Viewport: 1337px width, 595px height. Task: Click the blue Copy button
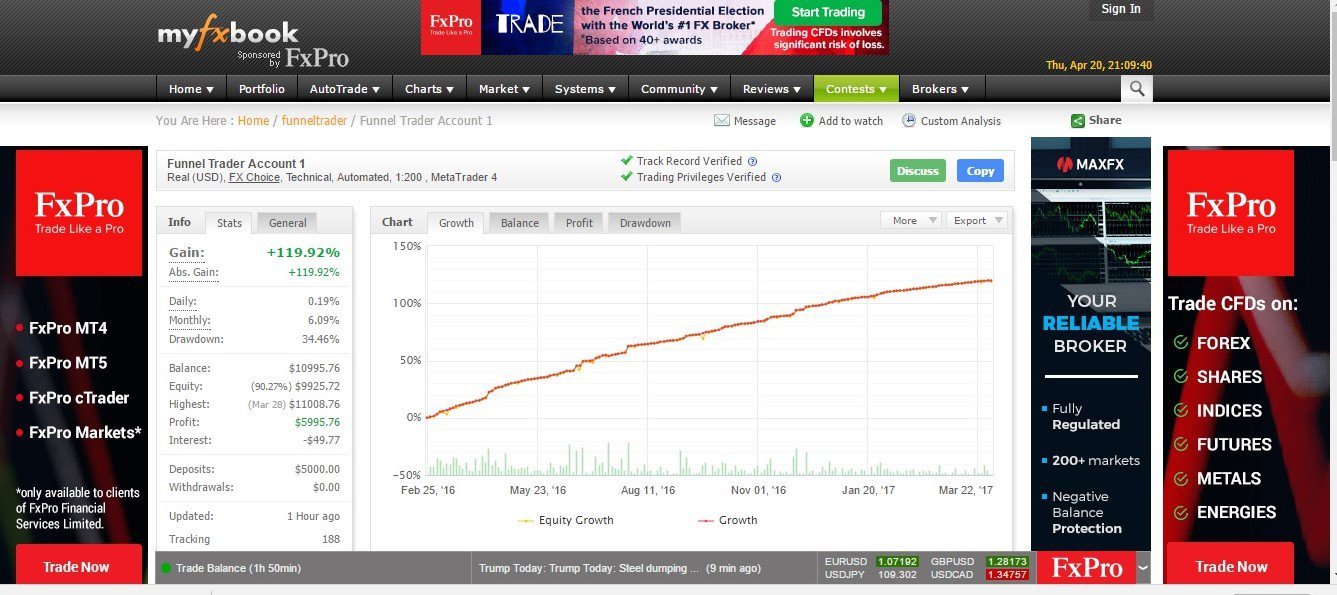[980, 171]
